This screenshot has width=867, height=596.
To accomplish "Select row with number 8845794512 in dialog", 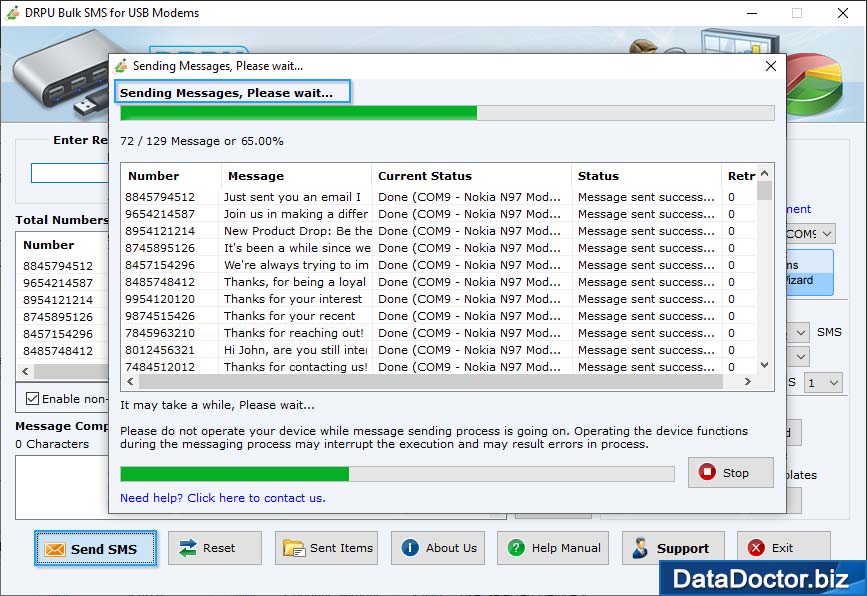I will (x=440, y=197).
